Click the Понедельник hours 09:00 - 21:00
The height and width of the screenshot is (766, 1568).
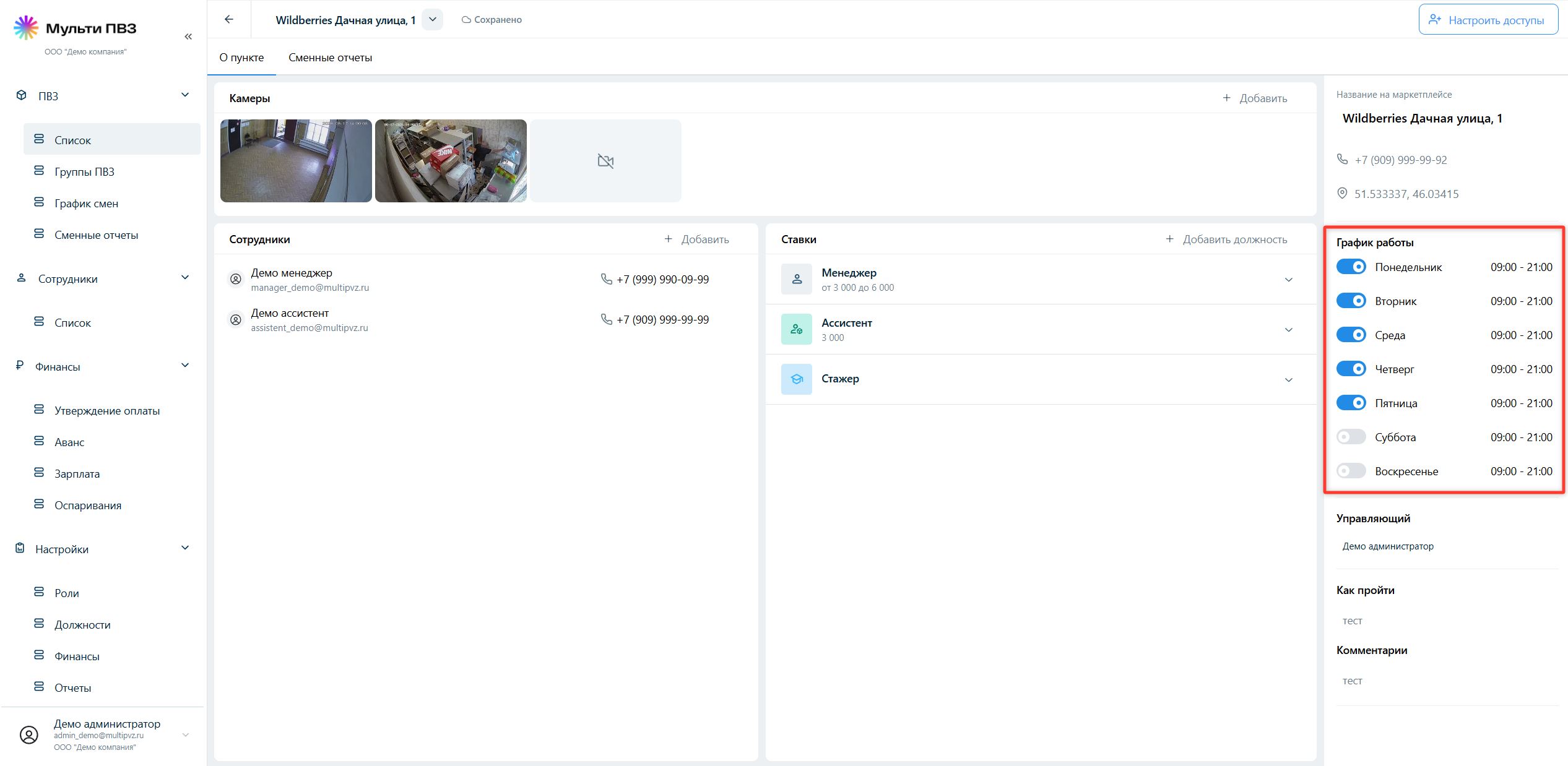[1521, 267]
